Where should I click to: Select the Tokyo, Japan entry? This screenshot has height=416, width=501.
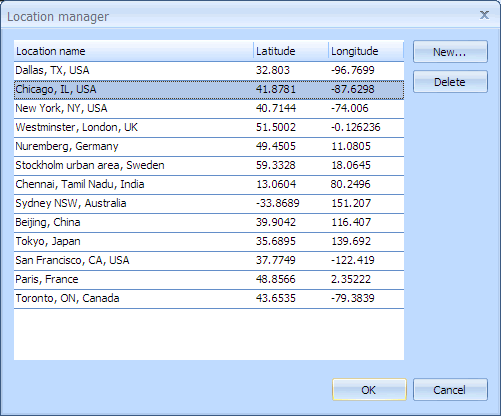209,241
